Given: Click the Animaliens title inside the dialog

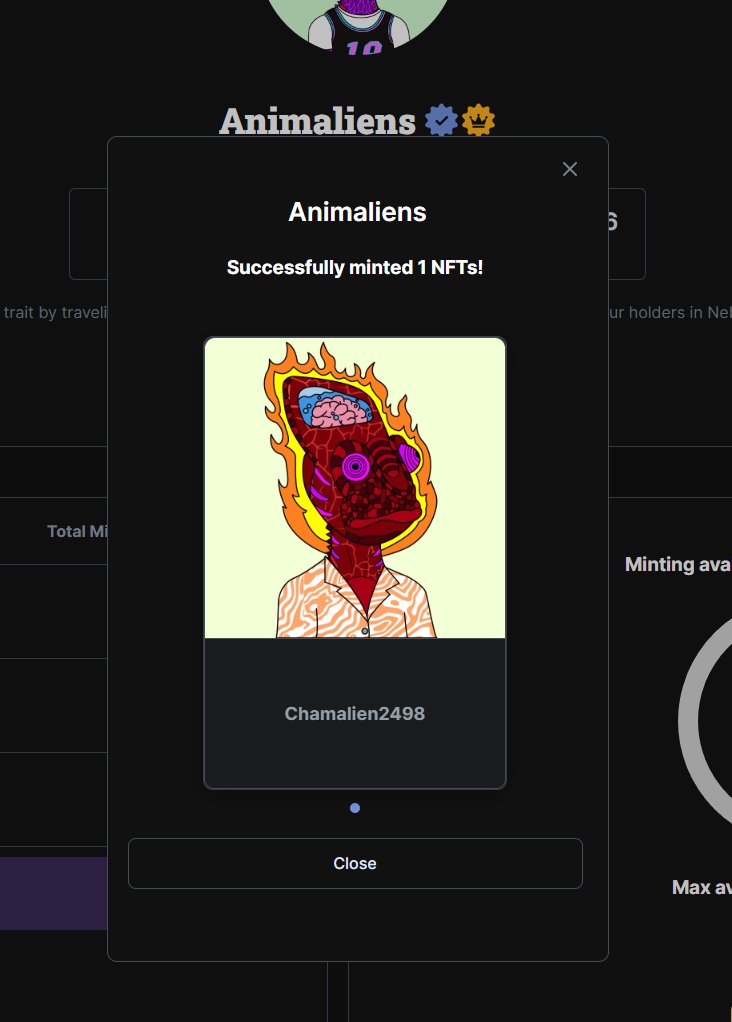Looking at the screenshot, I should click(x=357, y=212).
